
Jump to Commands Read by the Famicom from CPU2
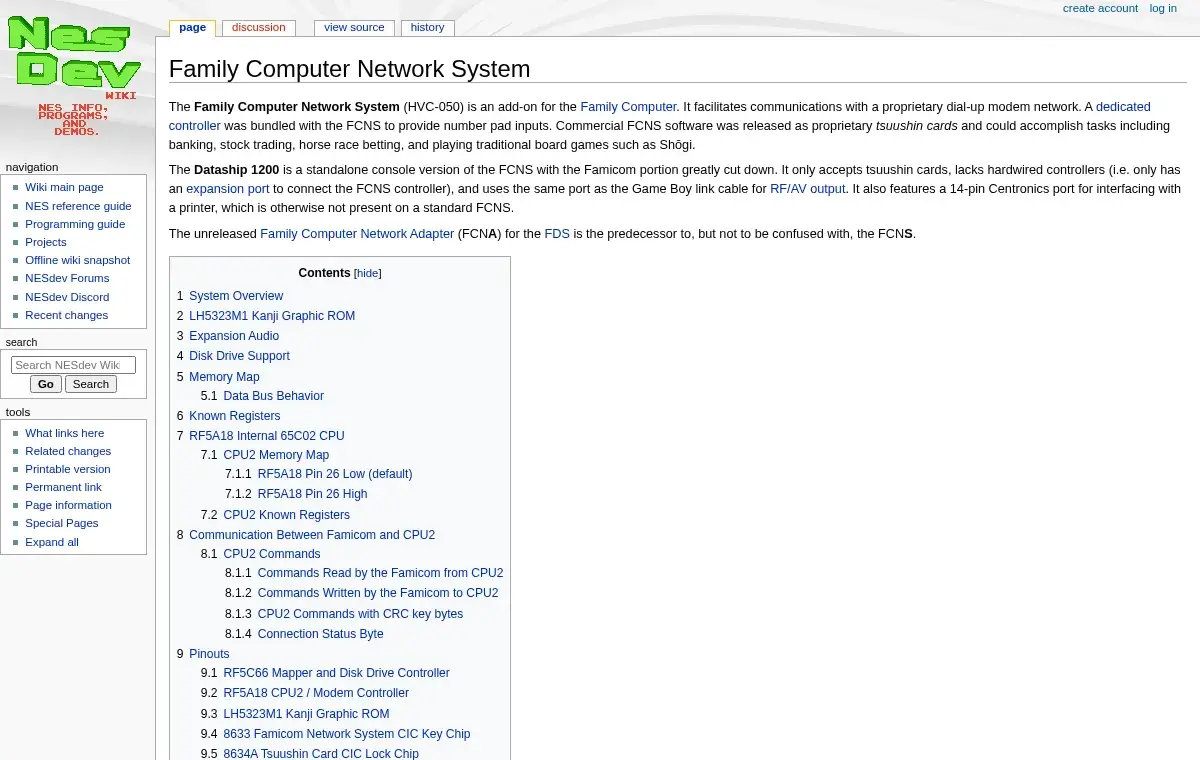click(380, 573)
